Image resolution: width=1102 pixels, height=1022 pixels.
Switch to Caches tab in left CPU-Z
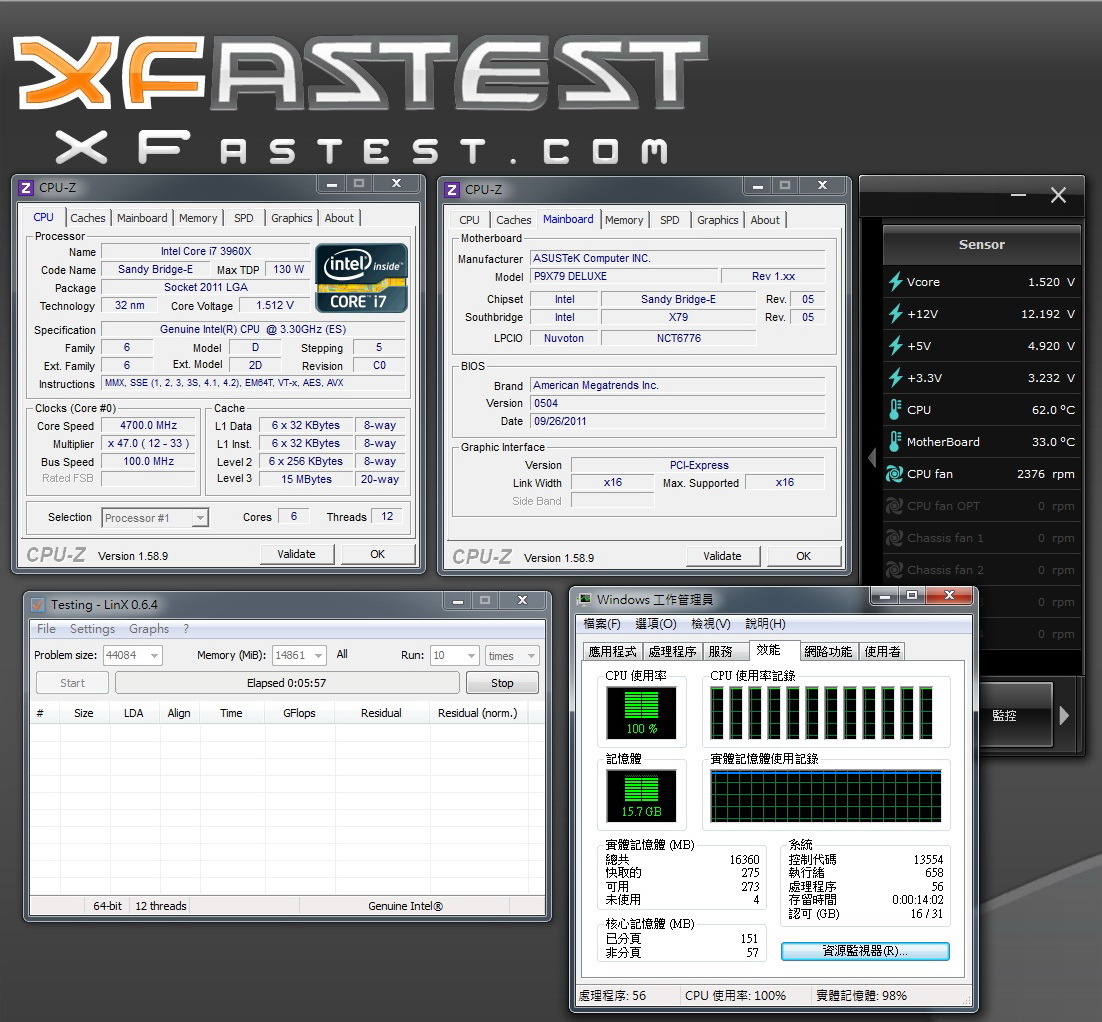coord(88,218)
